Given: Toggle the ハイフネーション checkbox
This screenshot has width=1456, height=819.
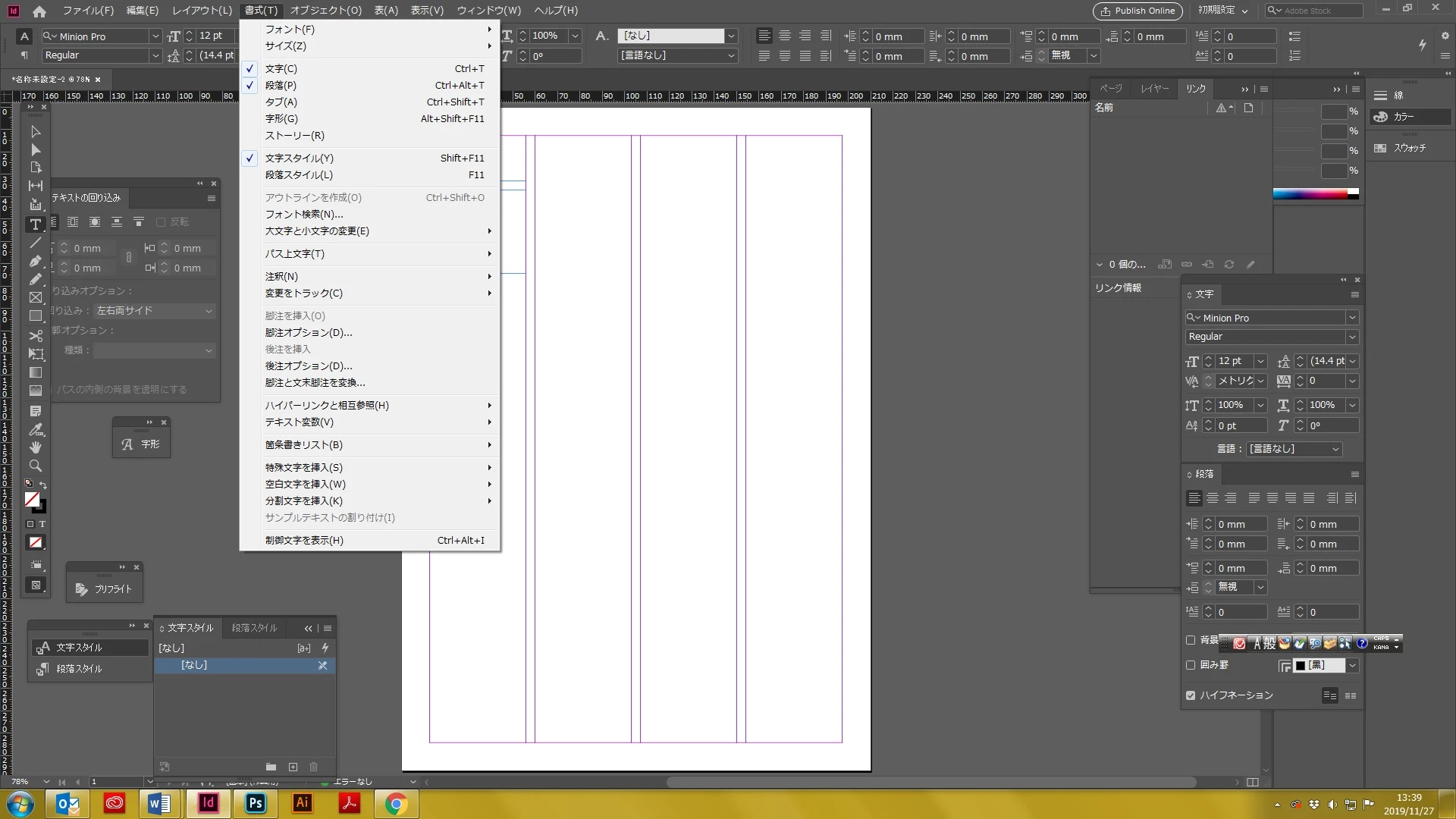Looking at the screenshot, I should (x=1191, y=695).
